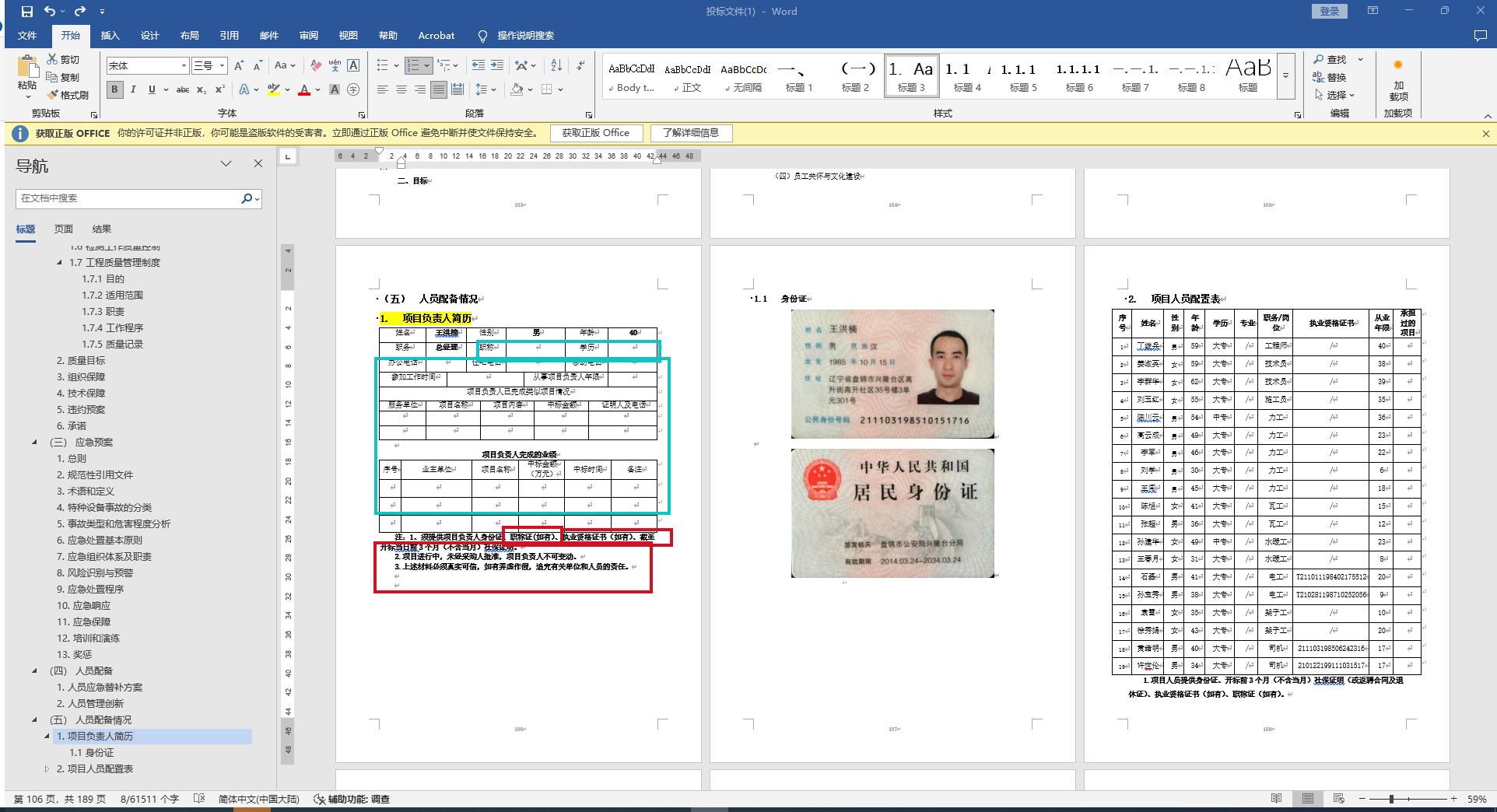Decrease the paragraph indent
This screenshot has height=812, width=1497.
click(x=479, y=65)
